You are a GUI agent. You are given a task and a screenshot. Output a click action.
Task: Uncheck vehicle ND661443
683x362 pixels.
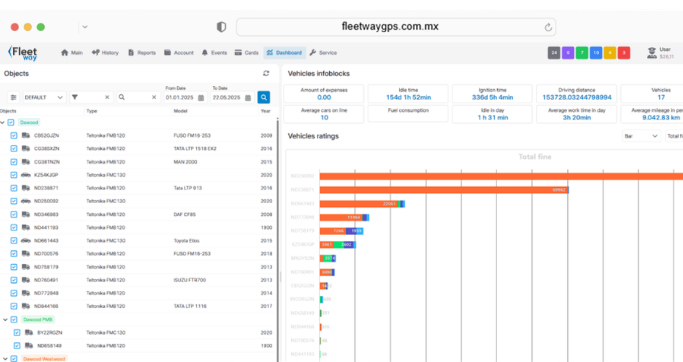point(14,240)
